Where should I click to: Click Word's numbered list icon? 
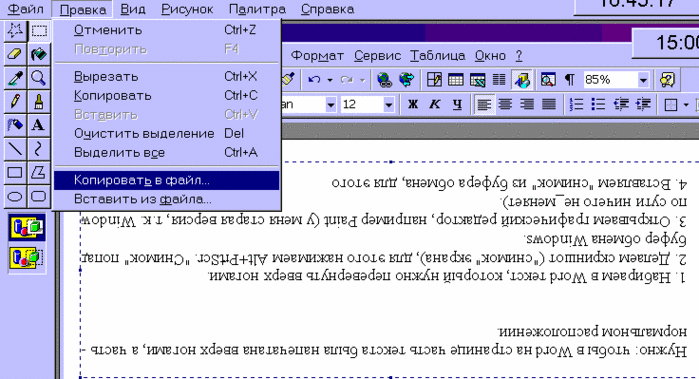coord(576,104)
